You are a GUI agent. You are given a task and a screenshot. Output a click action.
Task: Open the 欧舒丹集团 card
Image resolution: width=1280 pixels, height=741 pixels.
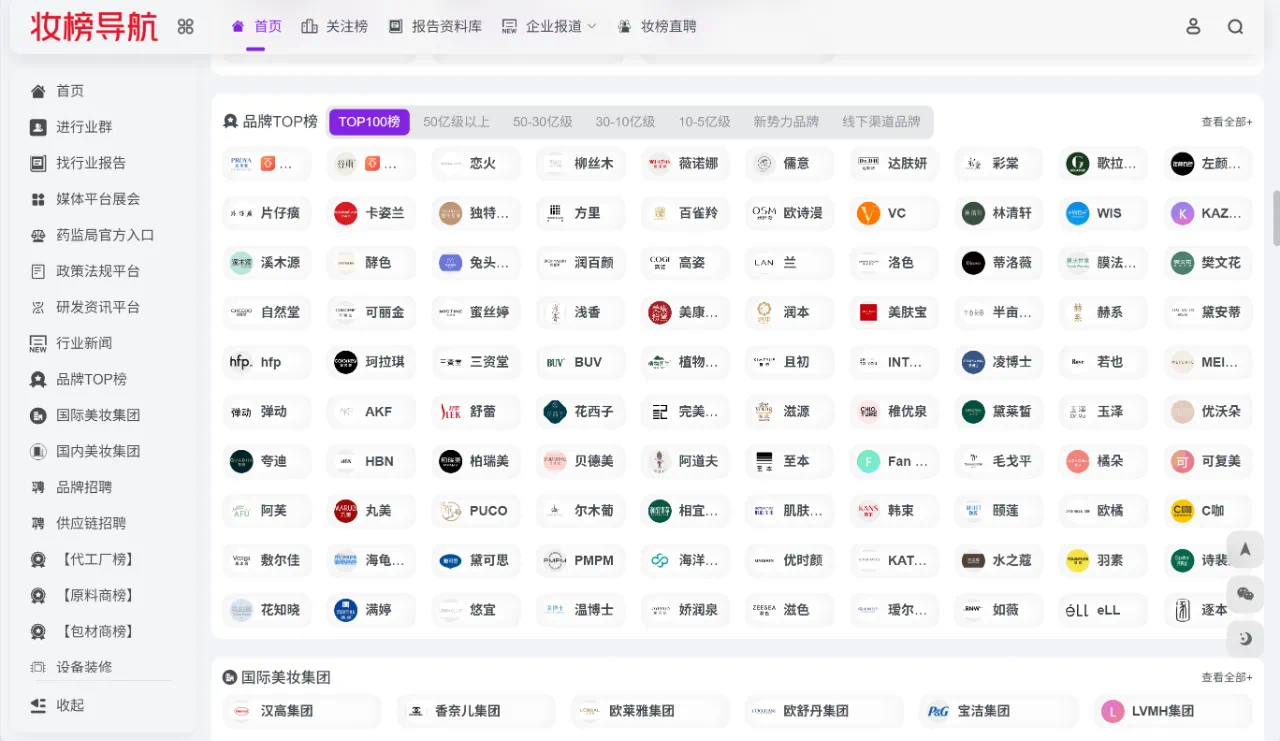(x=825, y=711)
